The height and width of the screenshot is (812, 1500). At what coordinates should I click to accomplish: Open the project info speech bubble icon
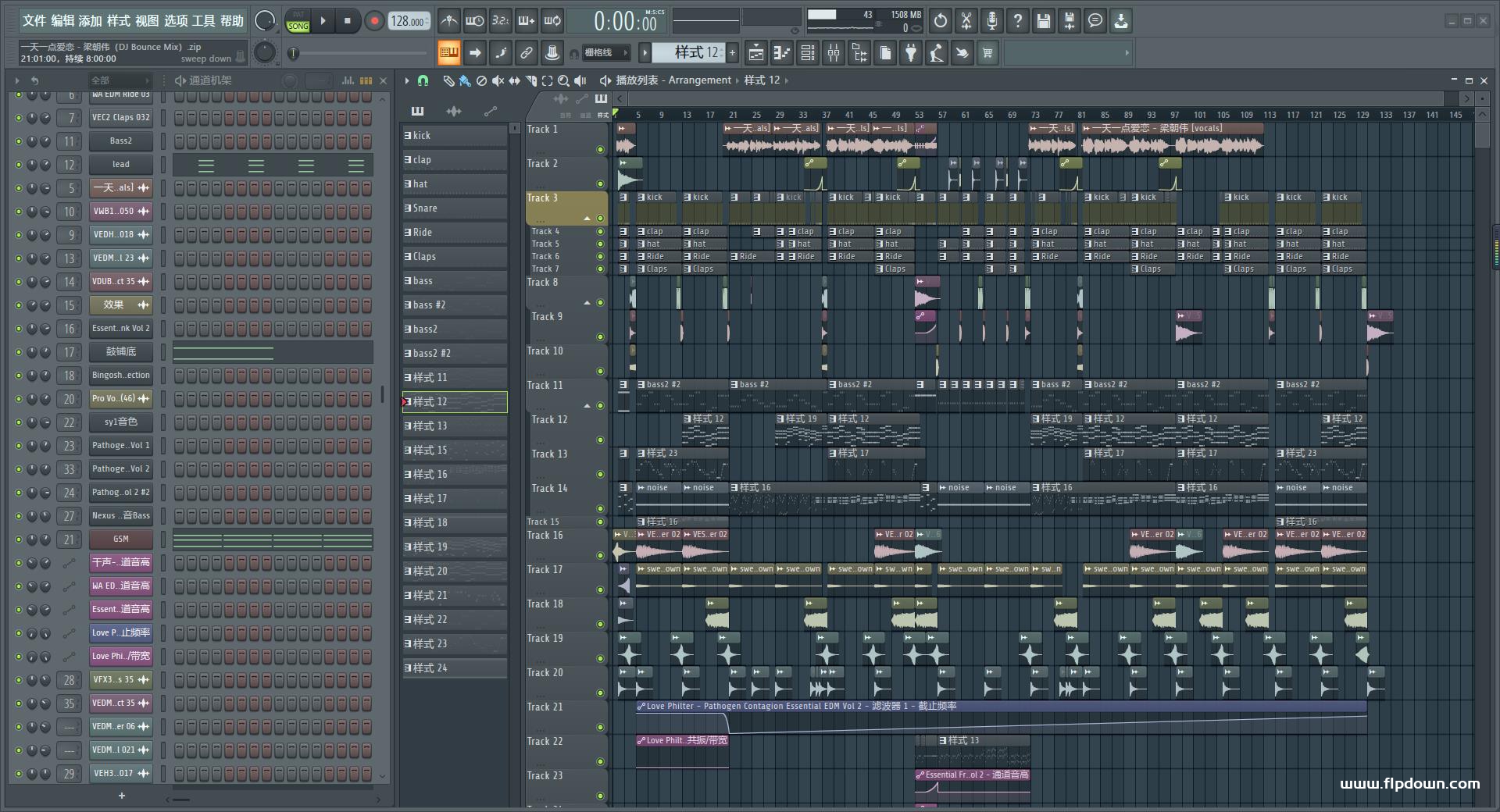(1095, 21)
